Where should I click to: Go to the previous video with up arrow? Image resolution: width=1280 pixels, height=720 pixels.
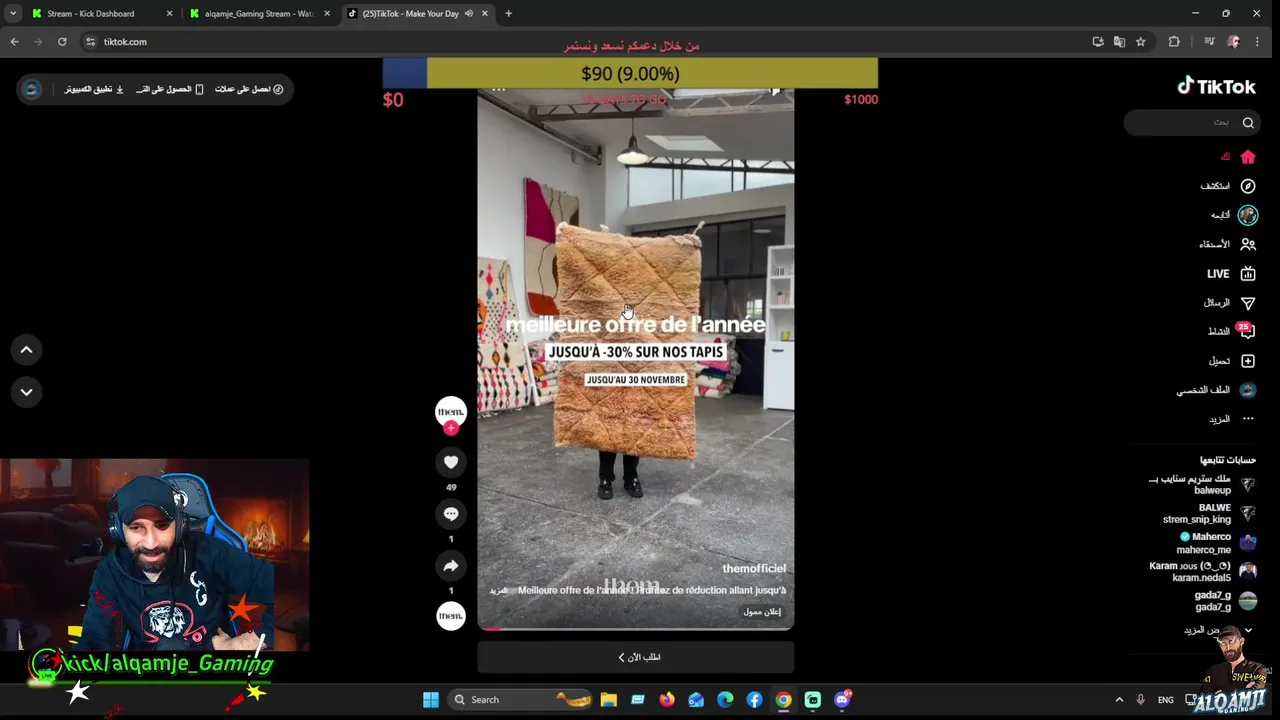point(26,350)
